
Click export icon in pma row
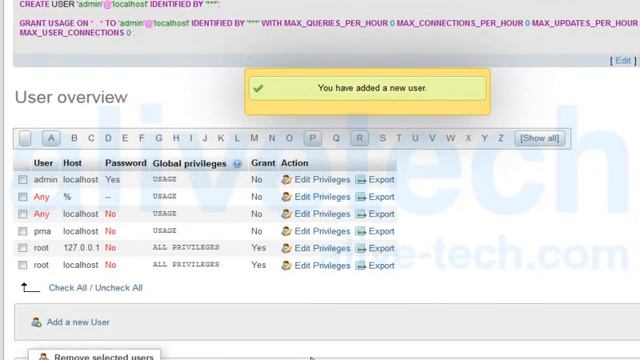pos(360,231)
